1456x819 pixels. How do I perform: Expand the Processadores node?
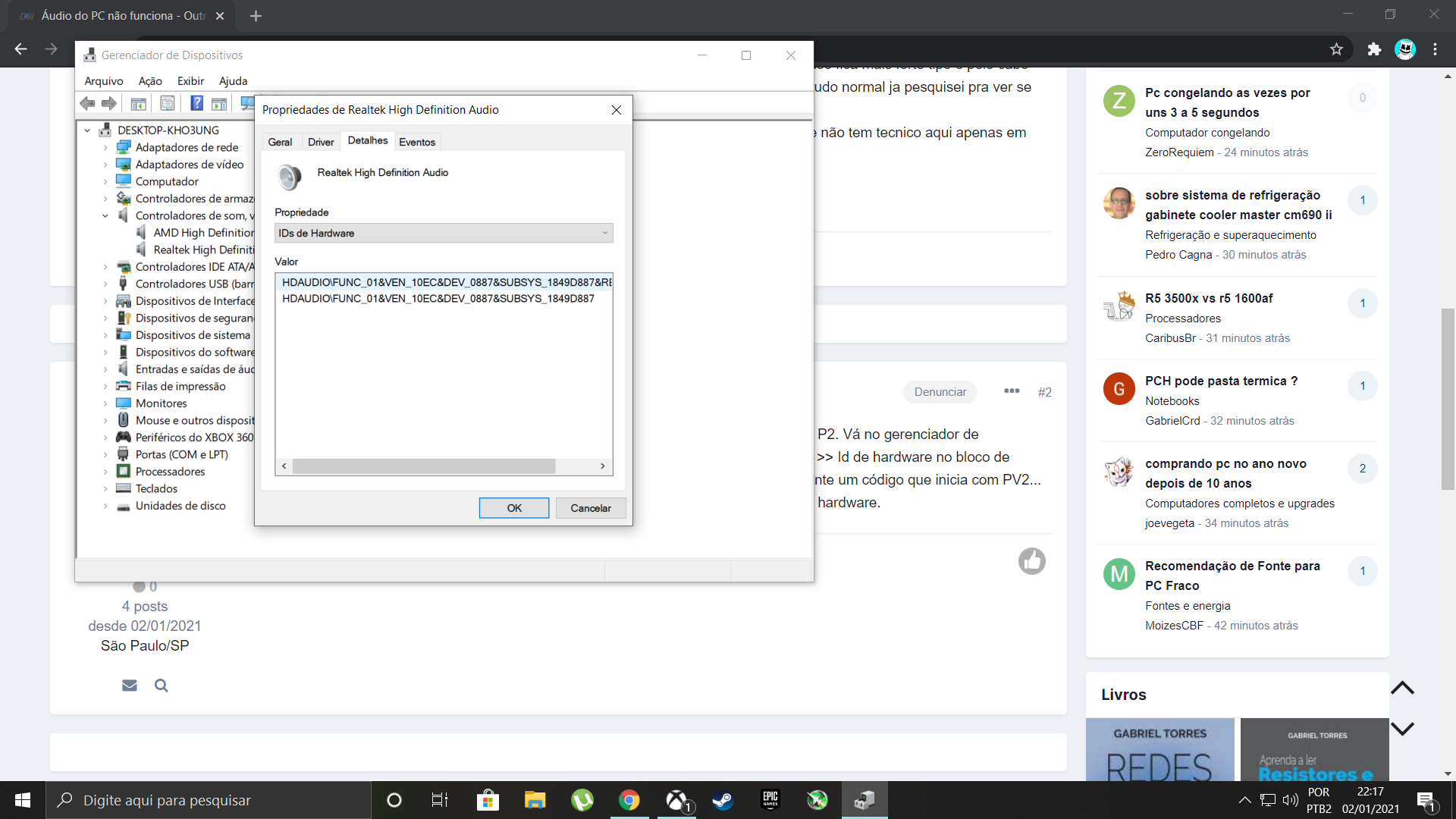(x=105, y=472)
